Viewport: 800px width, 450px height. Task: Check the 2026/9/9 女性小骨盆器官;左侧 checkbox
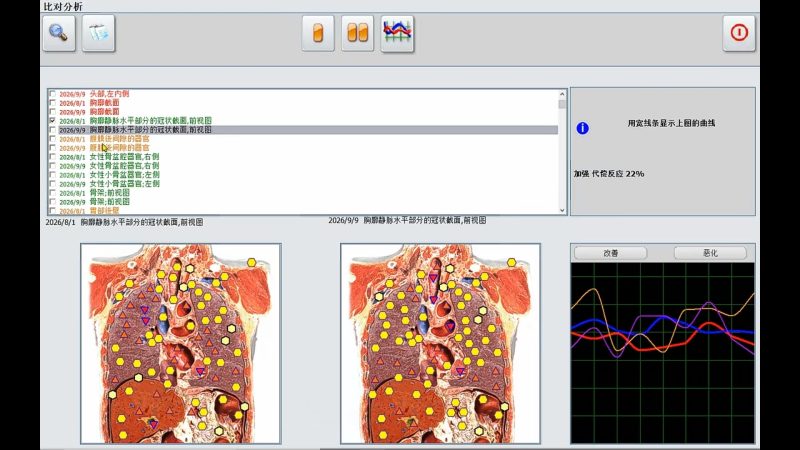coord(53,184)
